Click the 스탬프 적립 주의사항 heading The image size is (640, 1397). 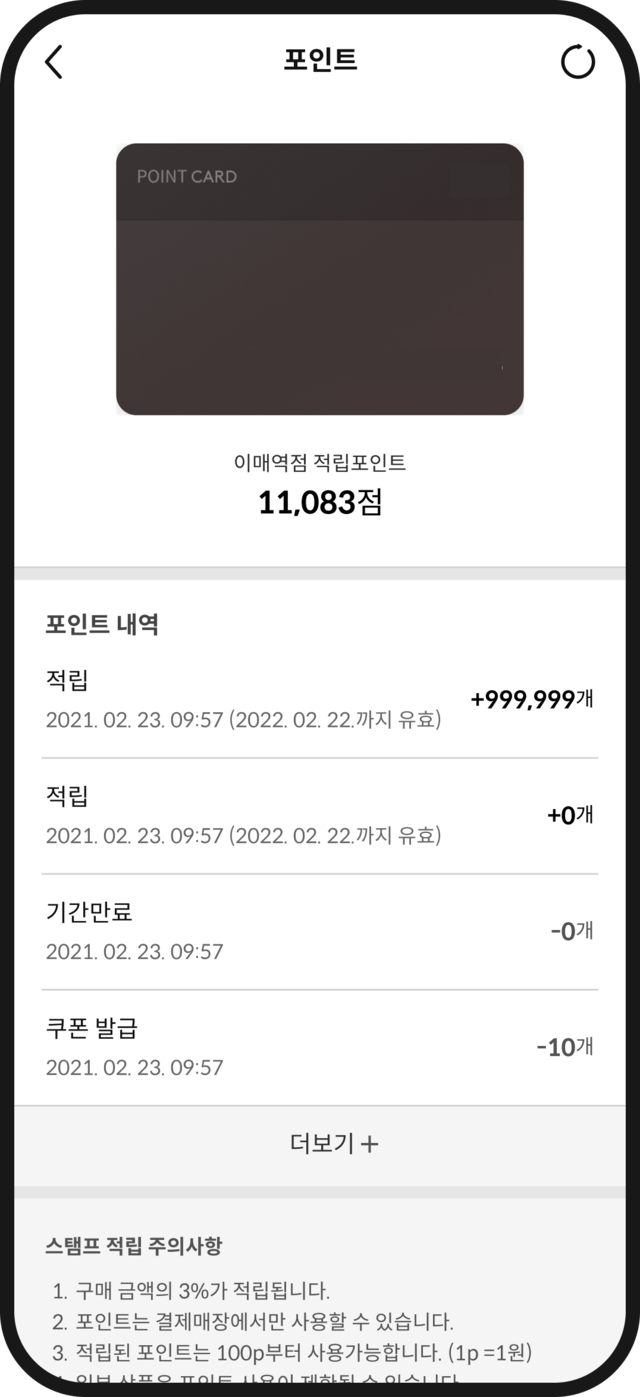[133, 1246]
